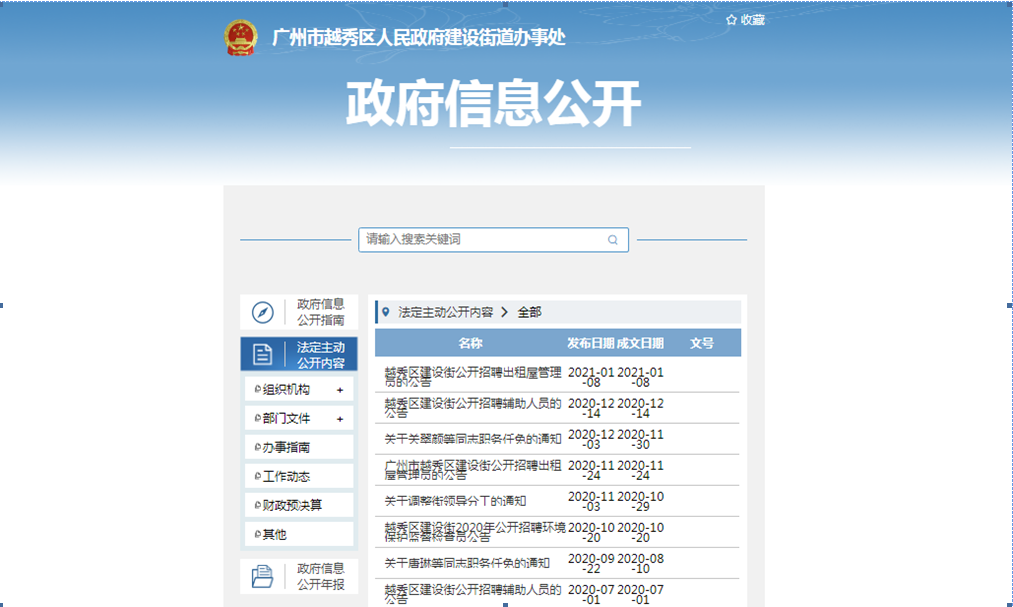Viewport: 1013px width, 607px height.
Task: Click the folder icon for 政府信息公开年报
Action: pos(262,576)
